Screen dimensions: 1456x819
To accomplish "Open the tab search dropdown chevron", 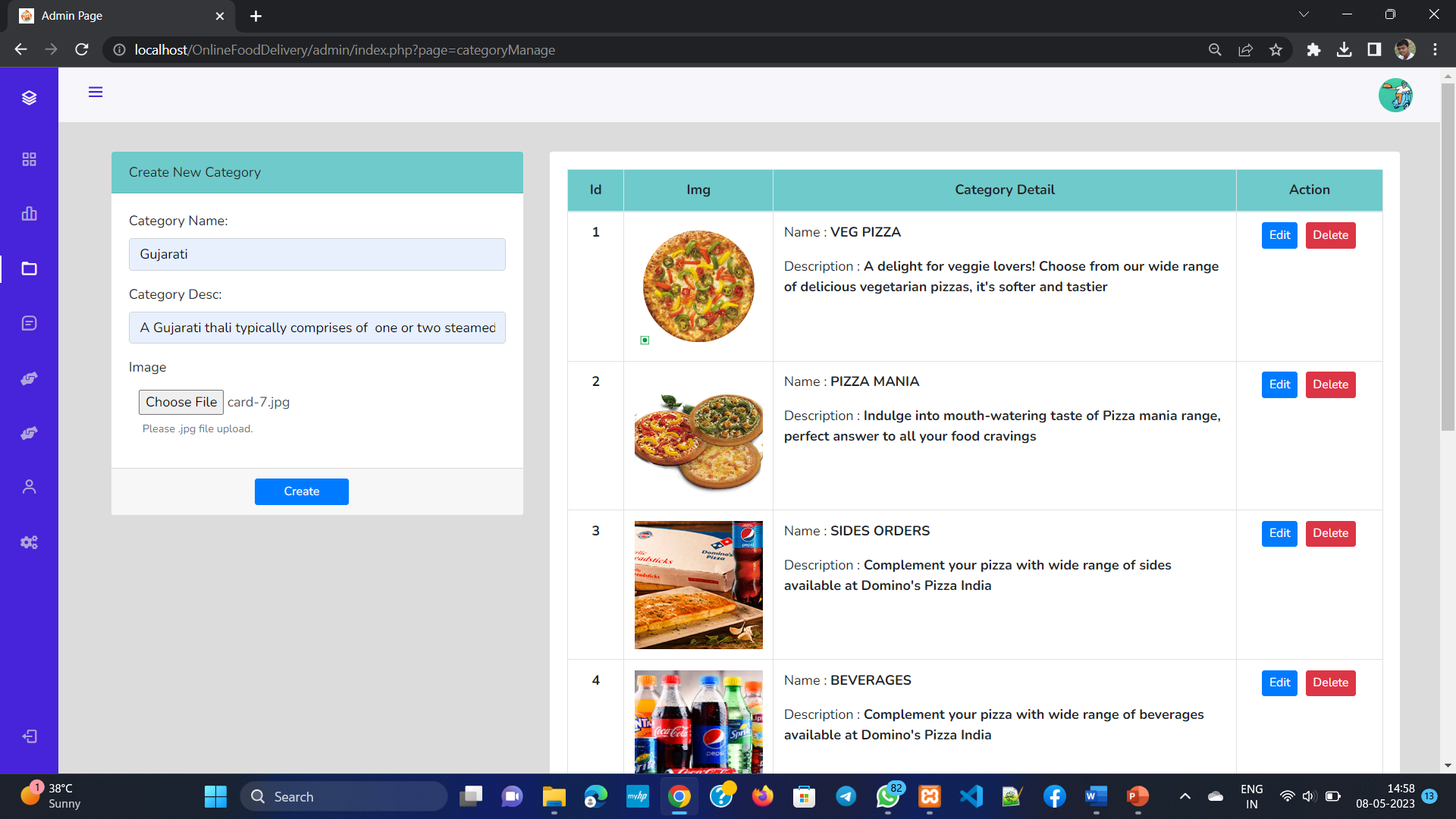I will tap(1304, 14).
